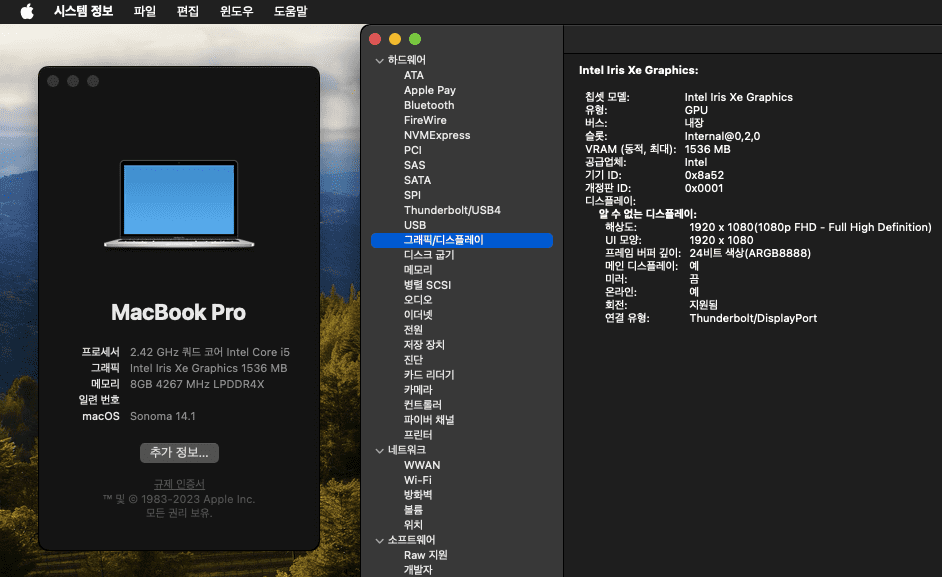Click the 추가 정보... button
The image size is (942, 577).
pyautogui.click(x=179, y=453)
